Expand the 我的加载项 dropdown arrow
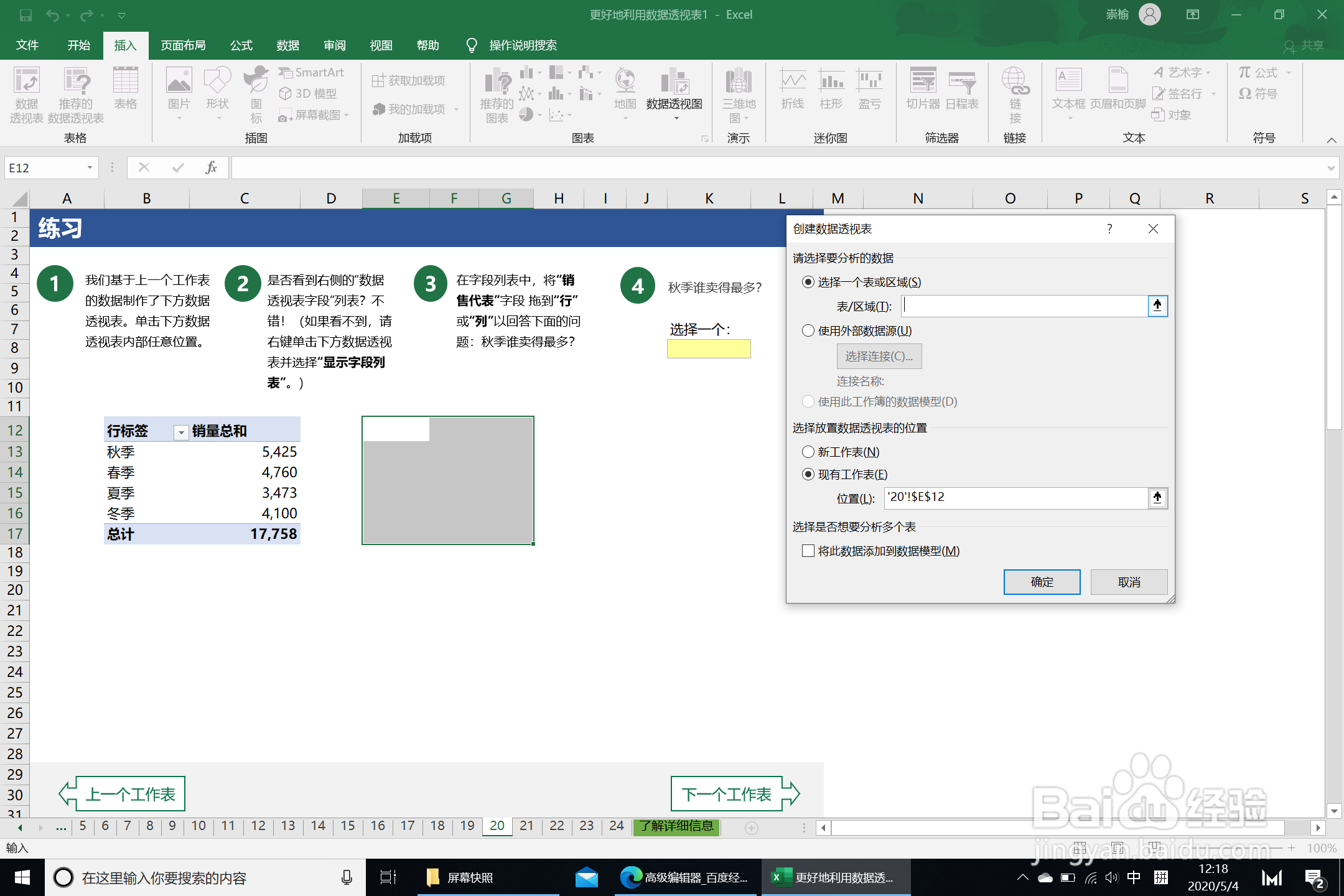Viewport: 1344px width, 896px height. click(456, 110)
